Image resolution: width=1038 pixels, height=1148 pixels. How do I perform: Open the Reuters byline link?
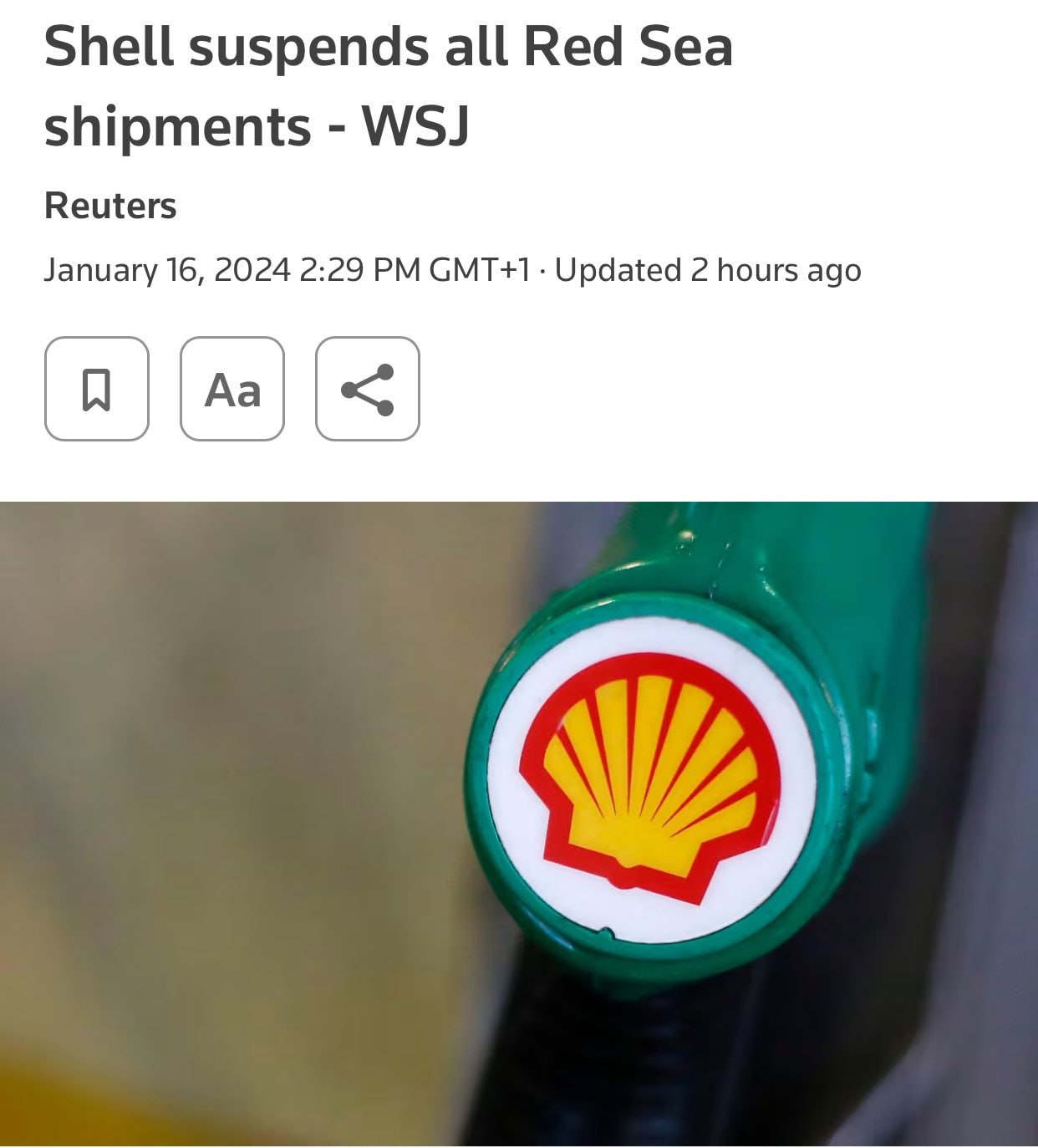click(110, 206)
